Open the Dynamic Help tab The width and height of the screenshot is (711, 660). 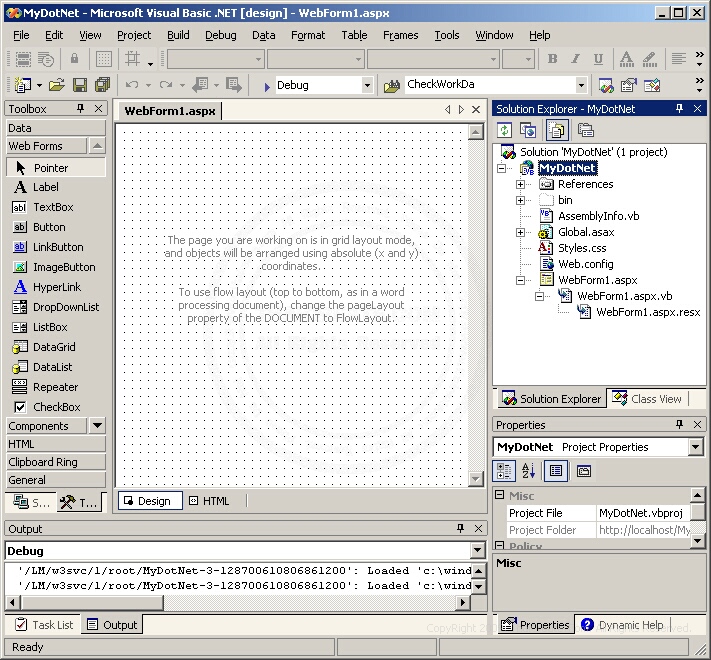623,625
